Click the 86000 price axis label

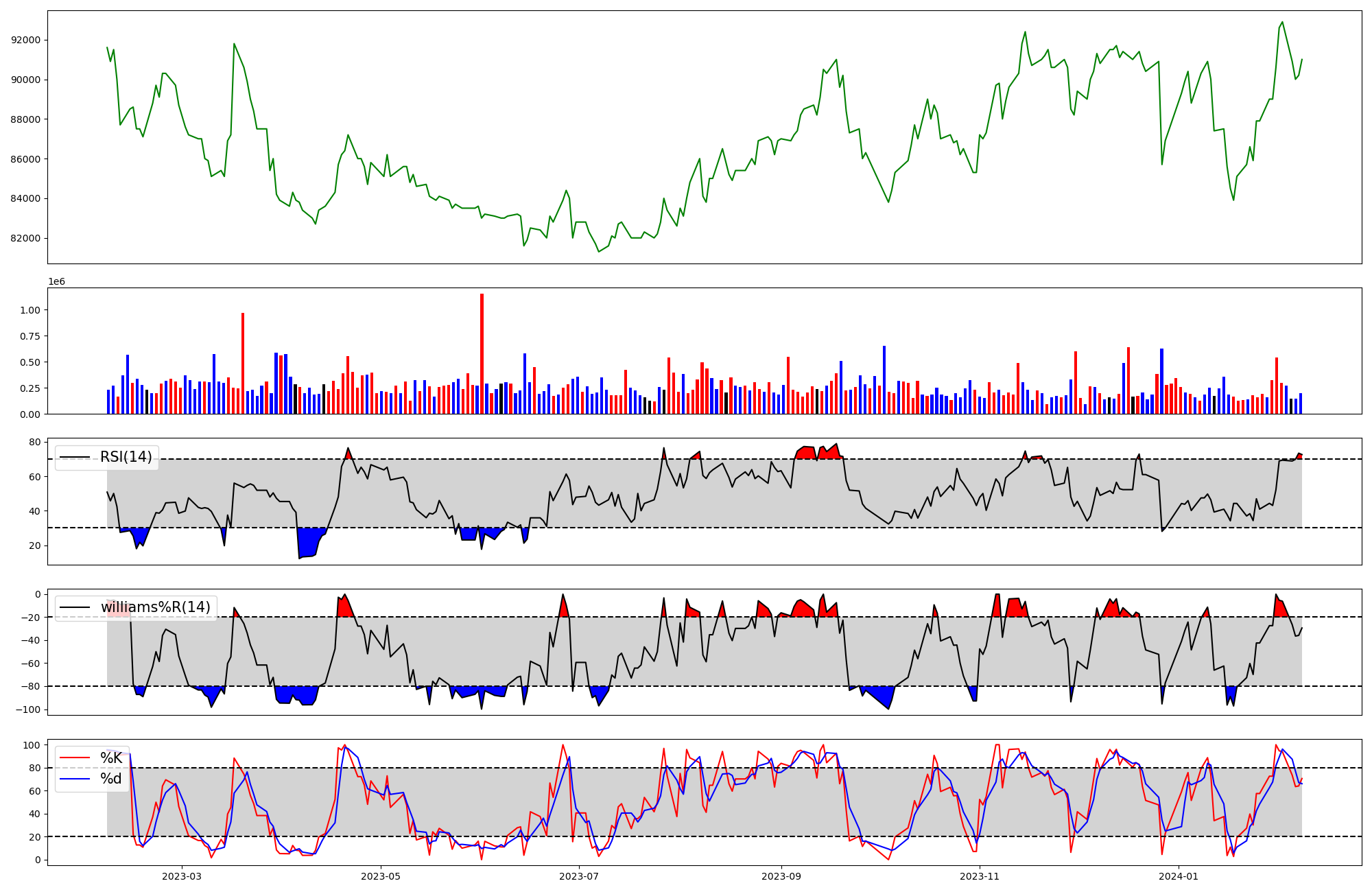[26, 159]
